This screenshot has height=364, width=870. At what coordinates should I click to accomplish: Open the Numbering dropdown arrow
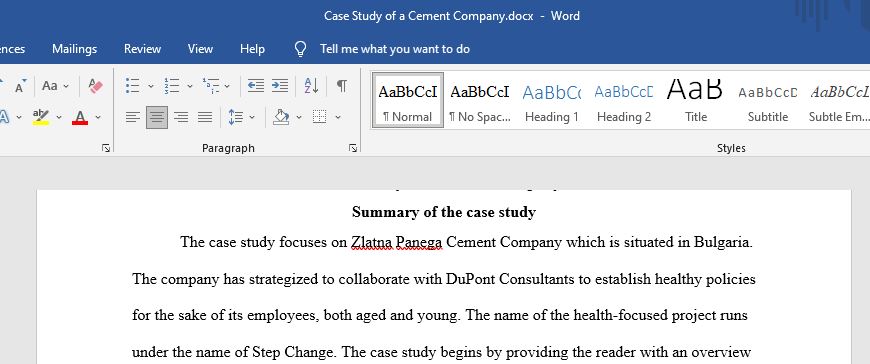coord(189,86)
